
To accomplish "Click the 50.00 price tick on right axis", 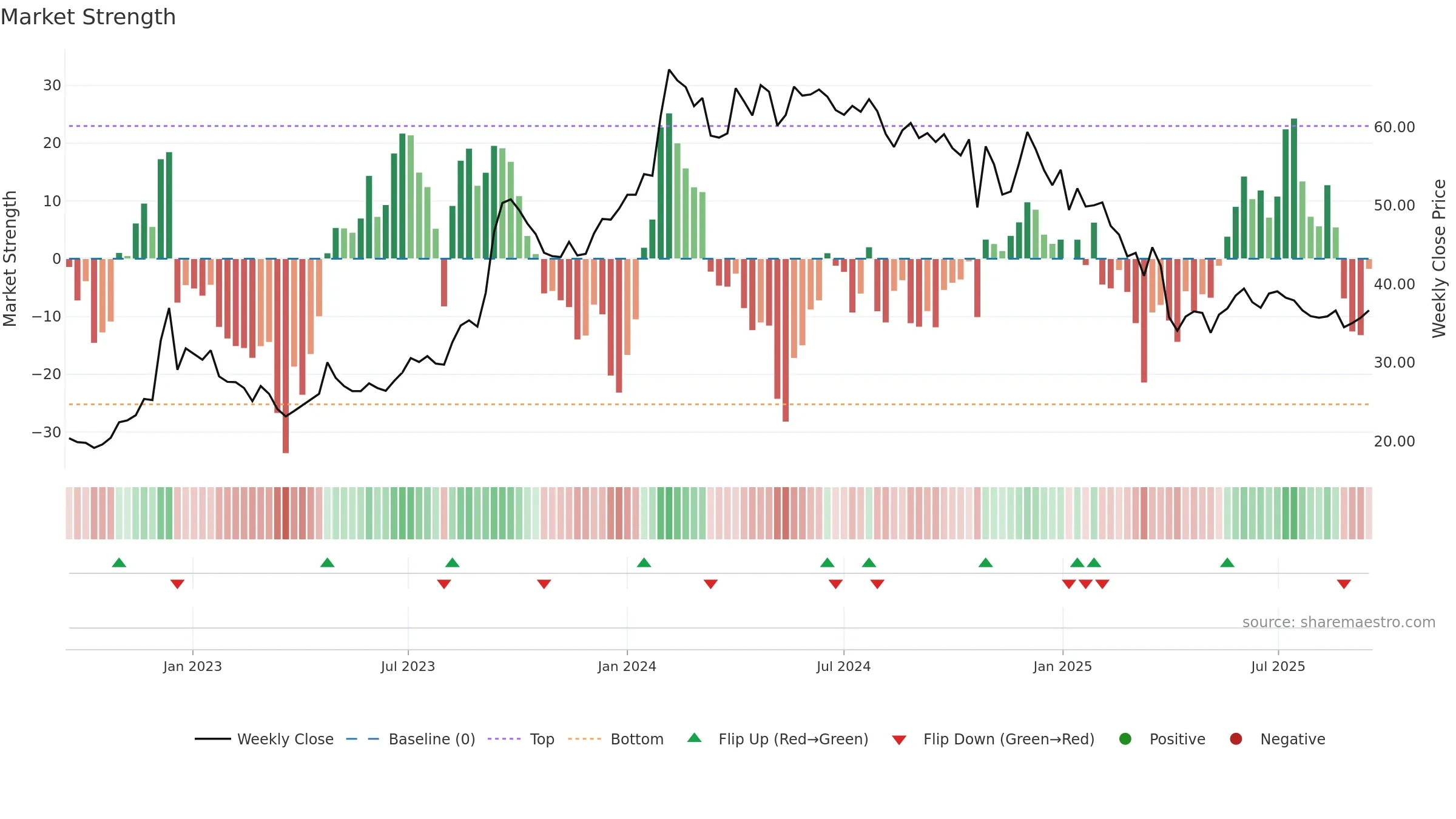I will click(x=1394, y=205).
